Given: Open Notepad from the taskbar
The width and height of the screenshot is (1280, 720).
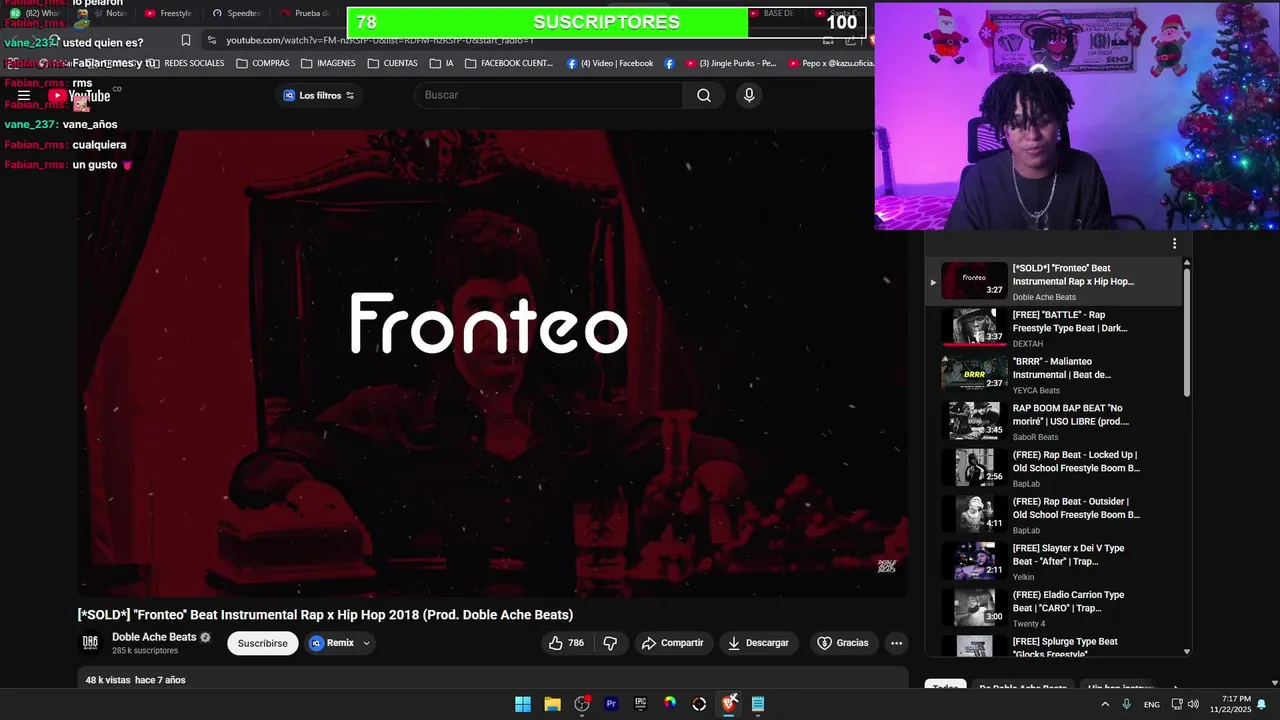Looking at the screenshot, I should click(x=758, y=704).
